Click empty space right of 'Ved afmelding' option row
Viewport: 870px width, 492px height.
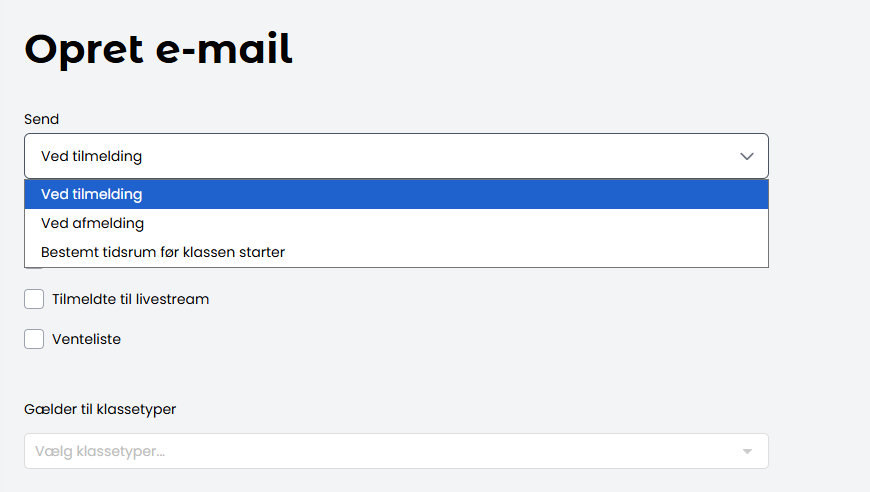pos(500,223)
